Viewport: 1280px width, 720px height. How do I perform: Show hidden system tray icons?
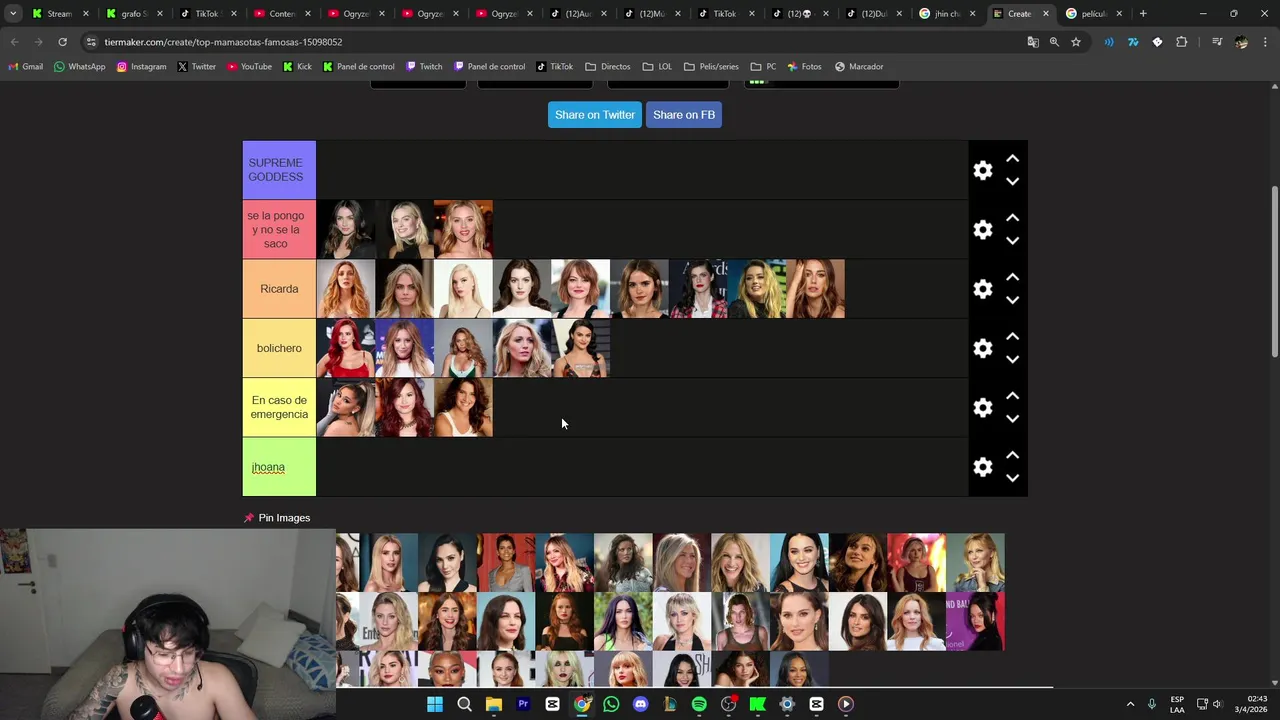(1131, 704)
